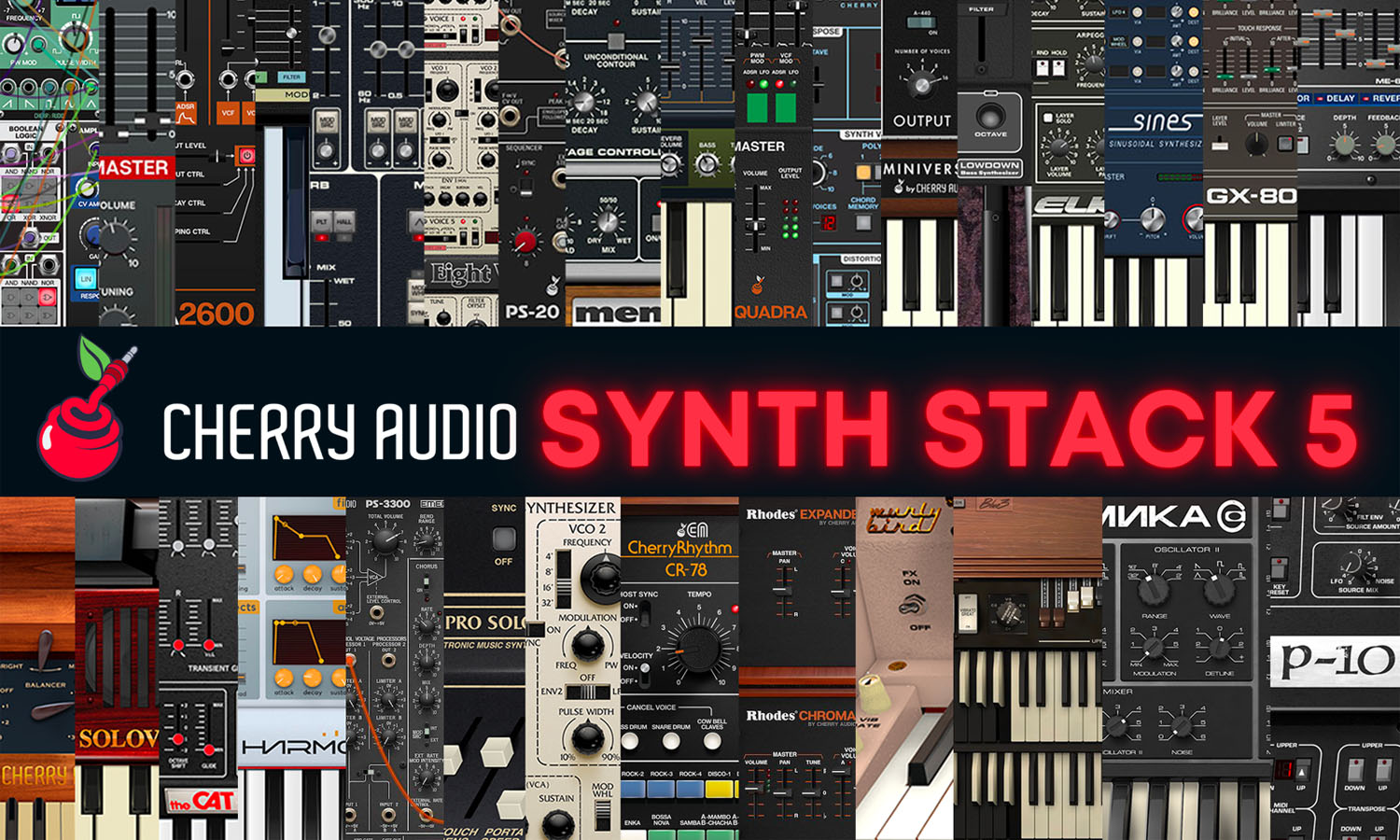Click the P-10 logo

pyautogui.click(x=1337, y=661)
